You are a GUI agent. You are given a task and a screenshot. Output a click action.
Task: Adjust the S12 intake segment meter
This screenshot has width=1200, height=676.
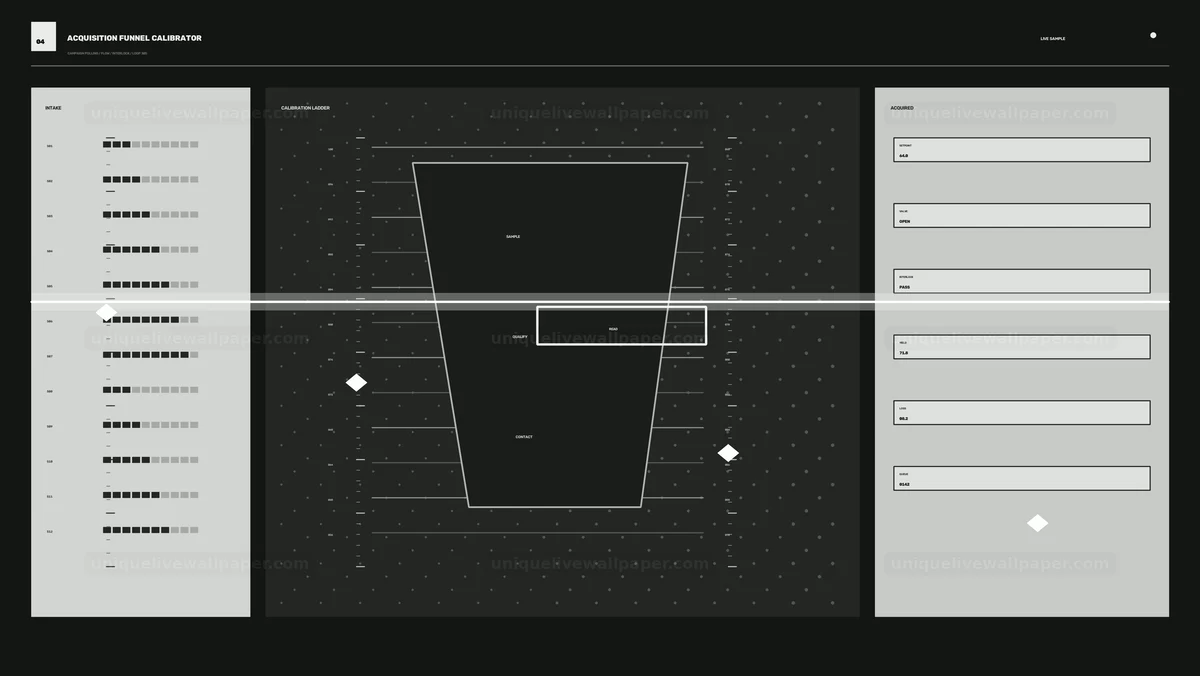coord(150,530)
